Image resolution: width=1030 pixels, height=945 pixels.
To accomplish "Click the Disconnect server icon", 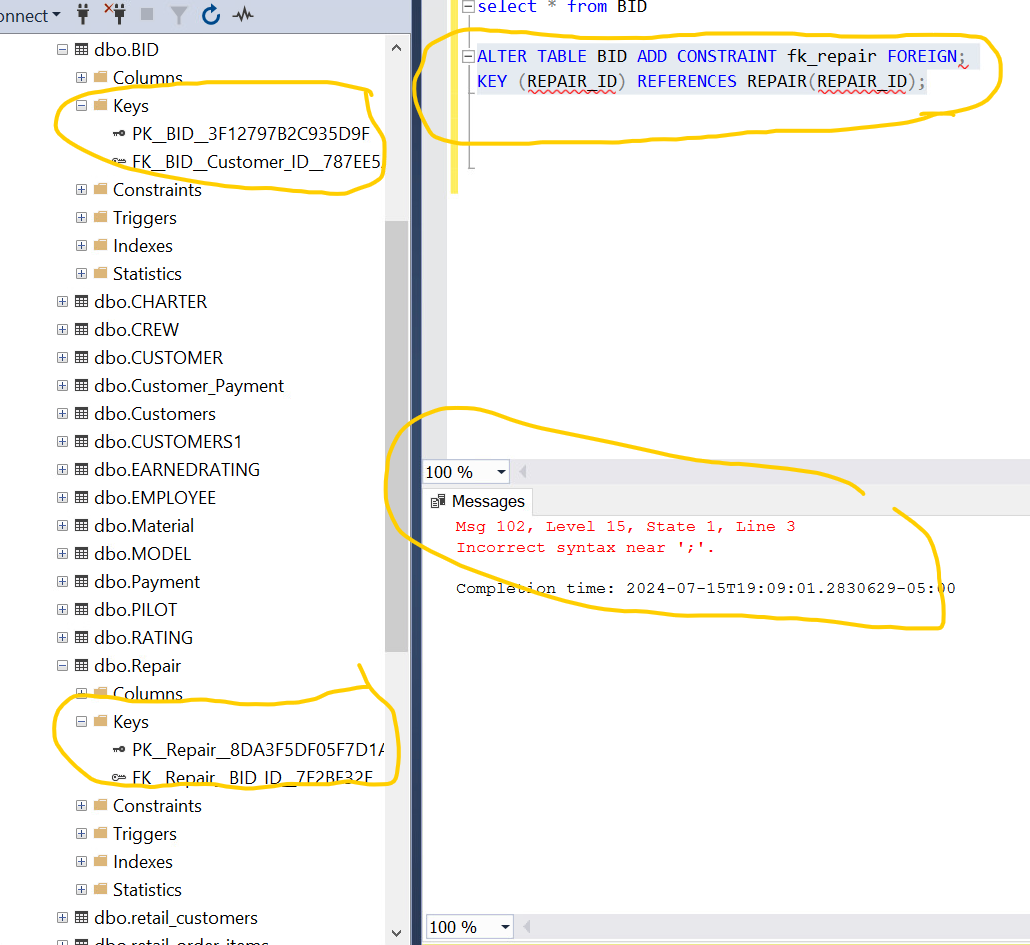I will pyautogui.click(x=114, y=15).
